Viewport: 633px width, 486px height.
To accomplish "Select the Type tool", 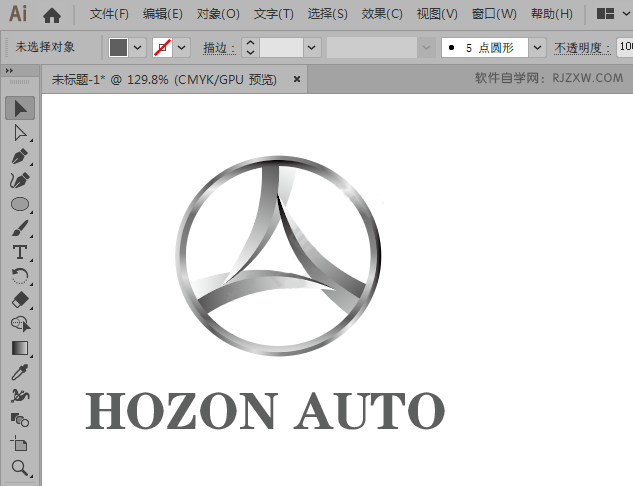I will pos(20,252).
